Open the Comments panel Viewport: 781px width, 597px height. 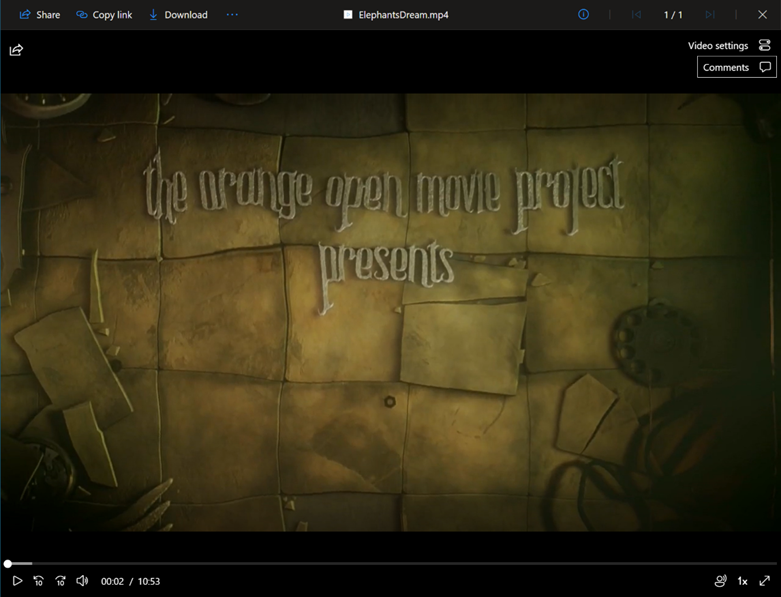tap(737, 67)
